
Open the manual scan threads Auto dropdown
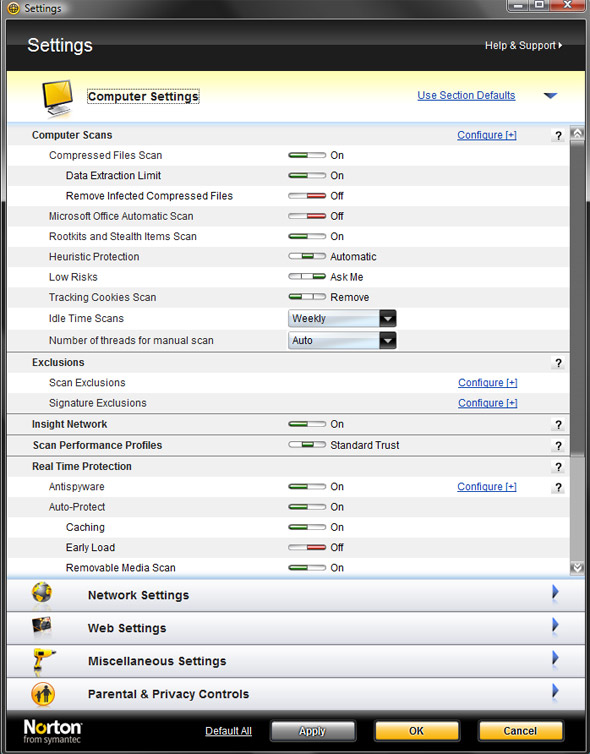tap(342, 340)
